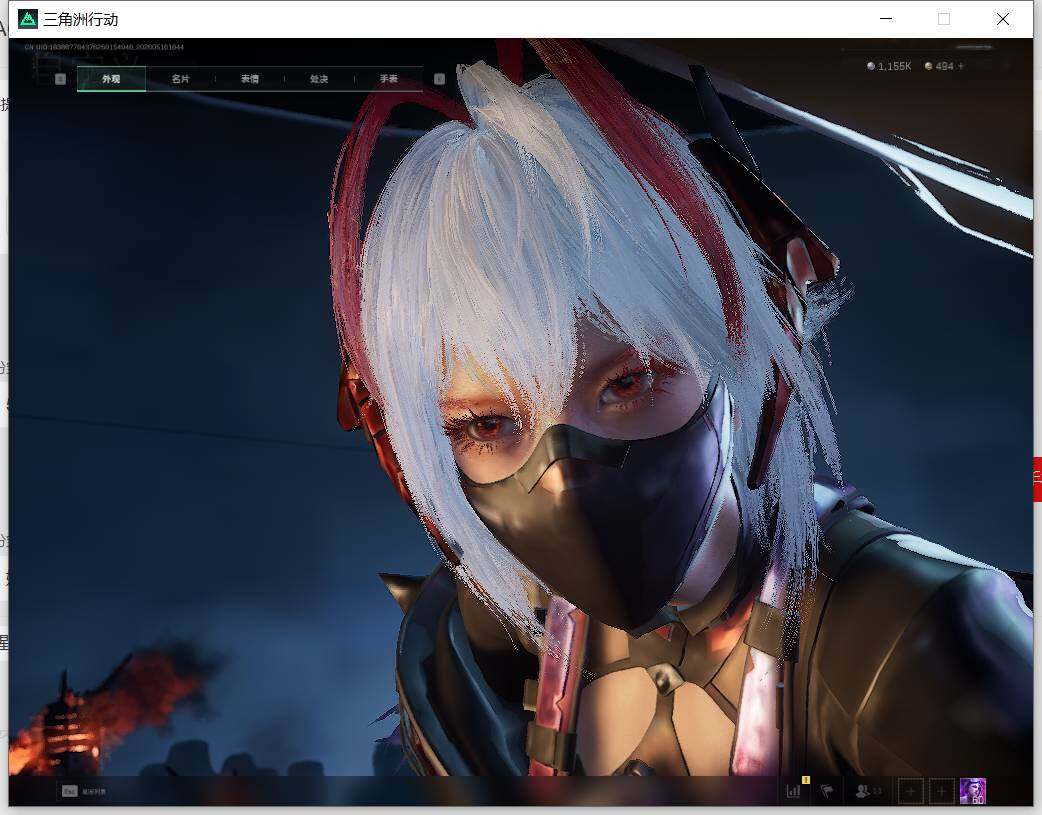Click the 1,155K currency balance
Viewport: 1042px width, 815px height.
pos(889,66)
